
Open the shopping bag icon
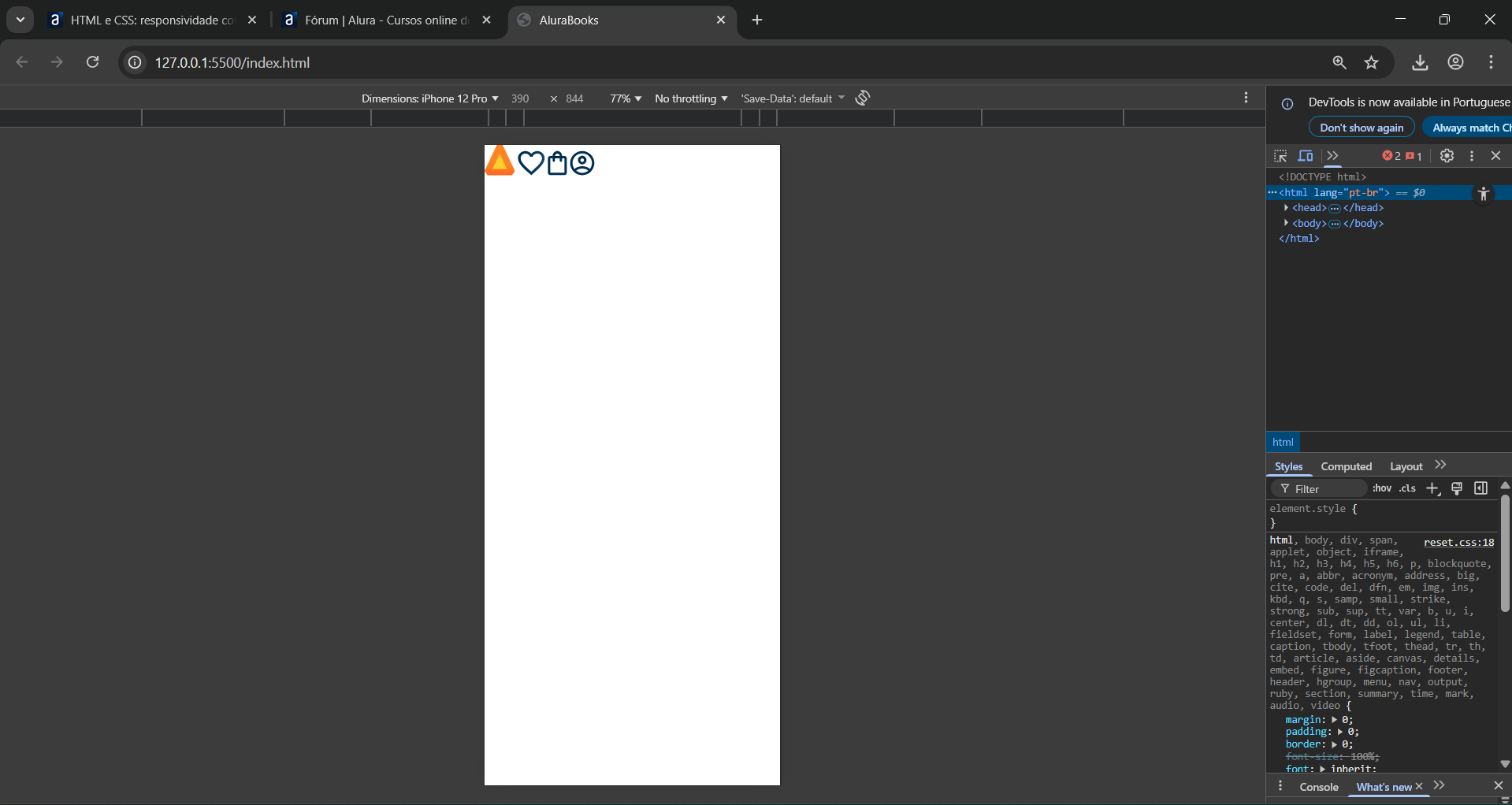[557, 163]
